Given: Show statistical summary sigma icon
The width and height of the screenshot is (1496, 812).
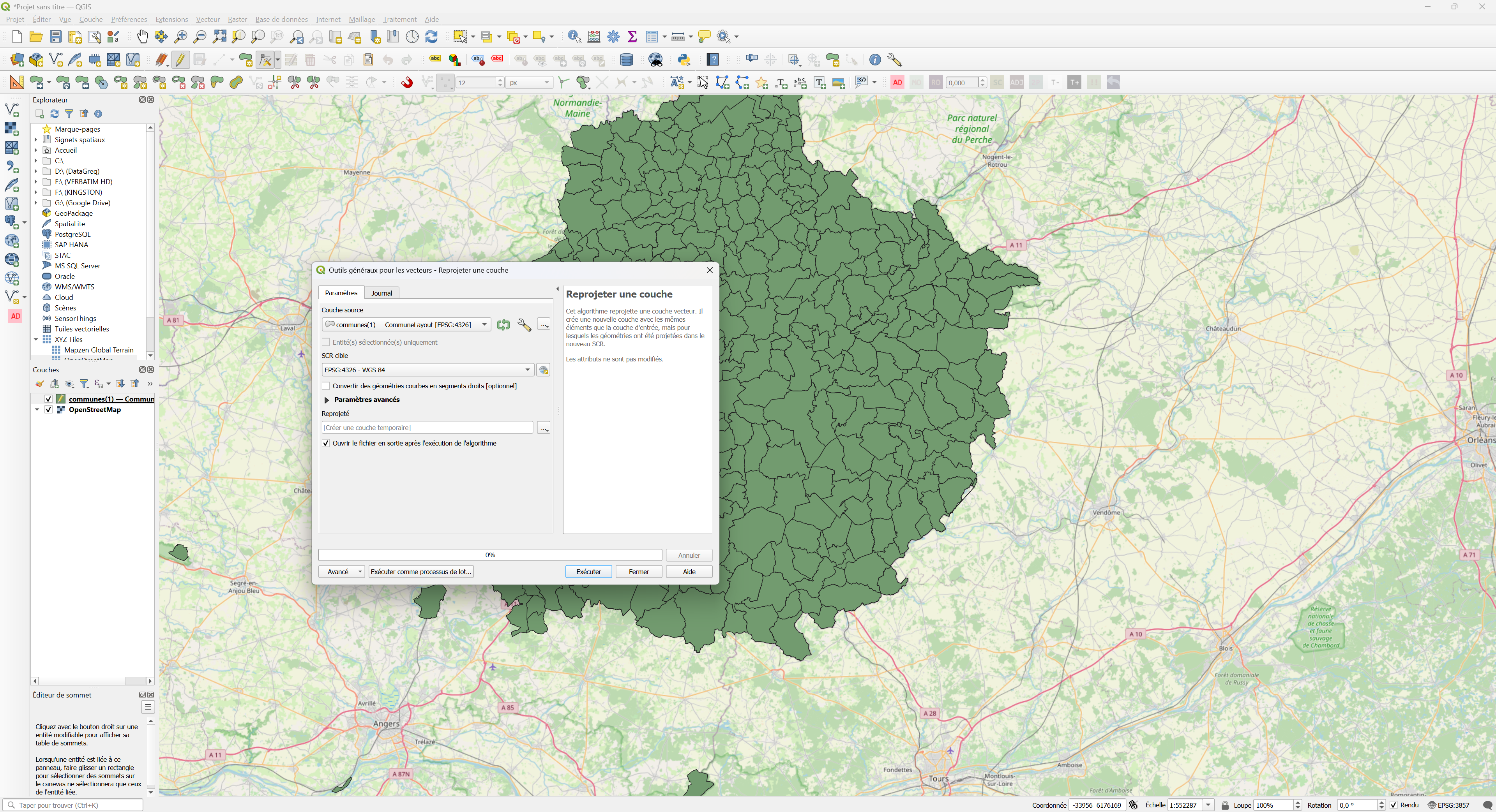Looking at the screenshot, I should [x=632, y=37].
